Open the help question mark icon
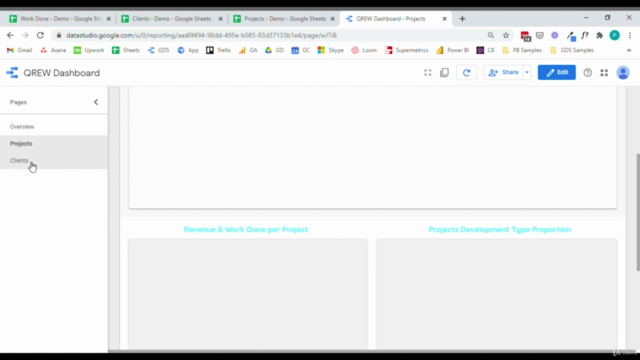 pos(587,73)
